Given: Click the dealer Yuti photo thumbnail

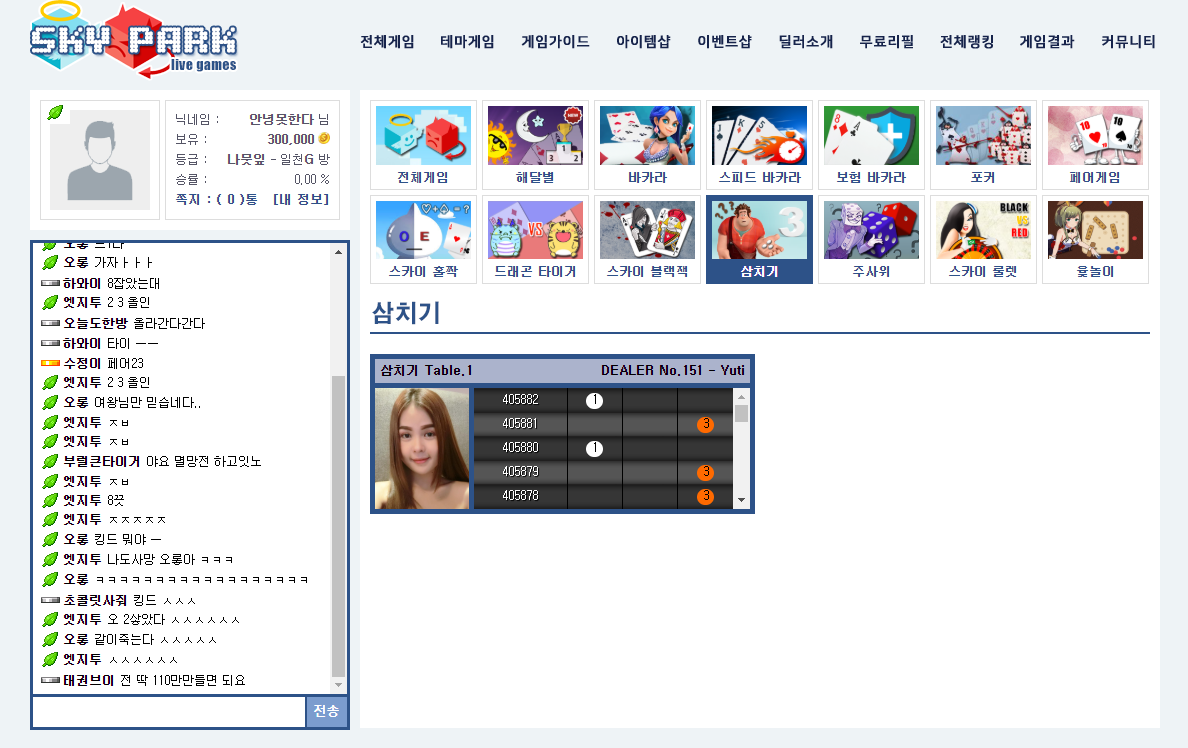Looking at the screenshot, I should (x=421, y=449).
